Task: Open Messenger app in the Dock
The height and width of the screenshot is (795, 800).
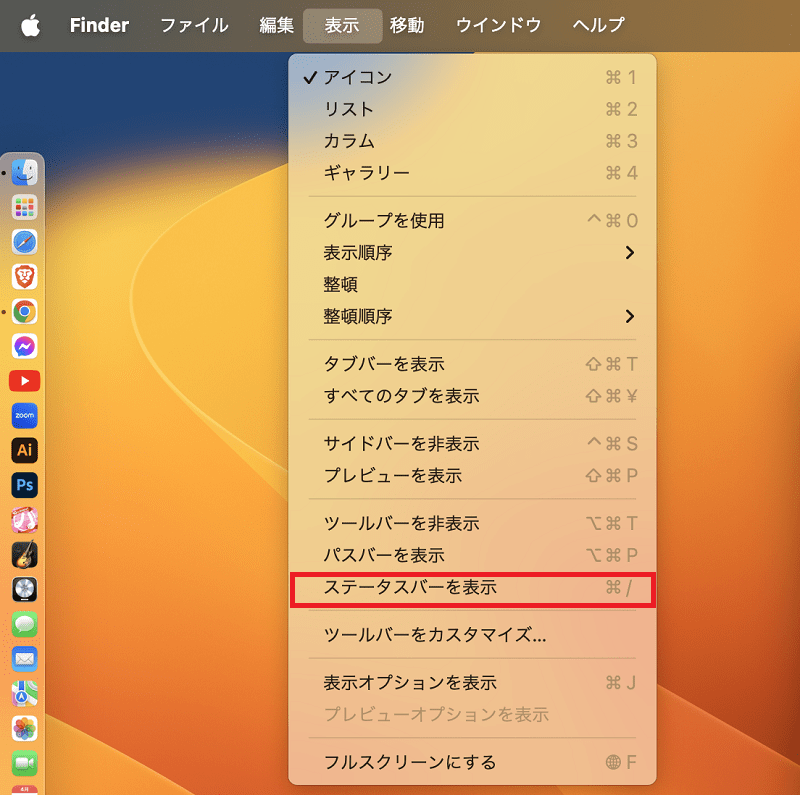Action: pos(24,346)
